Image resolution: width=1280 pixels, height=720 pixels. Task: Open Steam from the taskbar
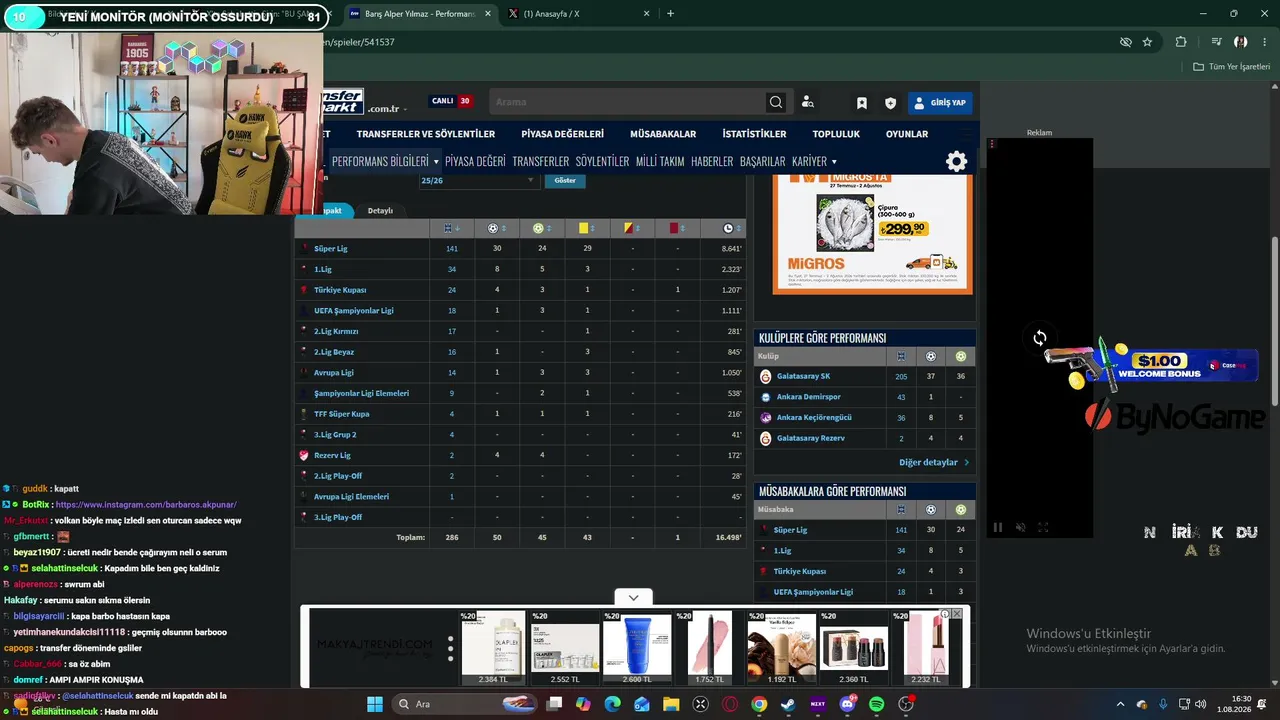pos(788,704)
